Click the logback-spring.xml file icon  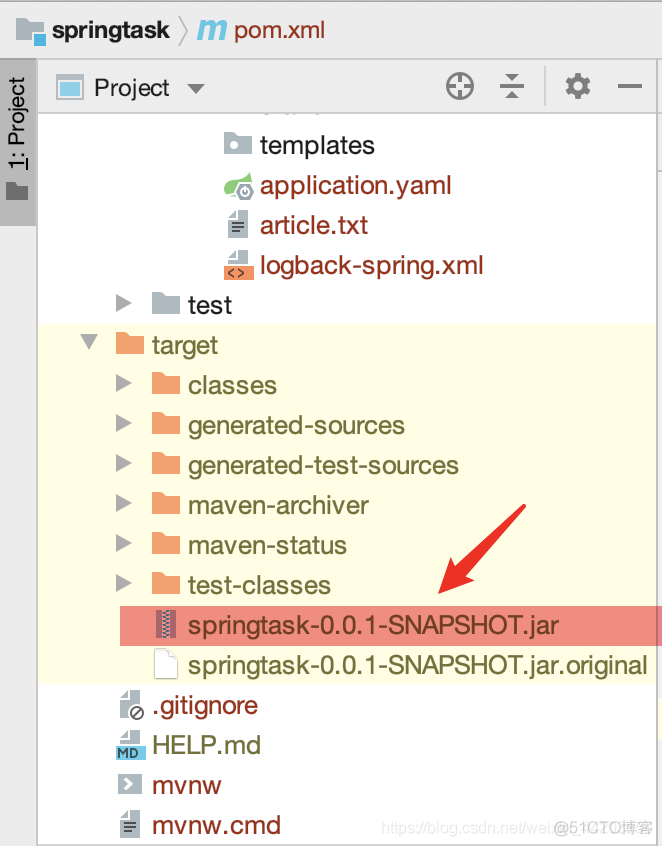238,265
